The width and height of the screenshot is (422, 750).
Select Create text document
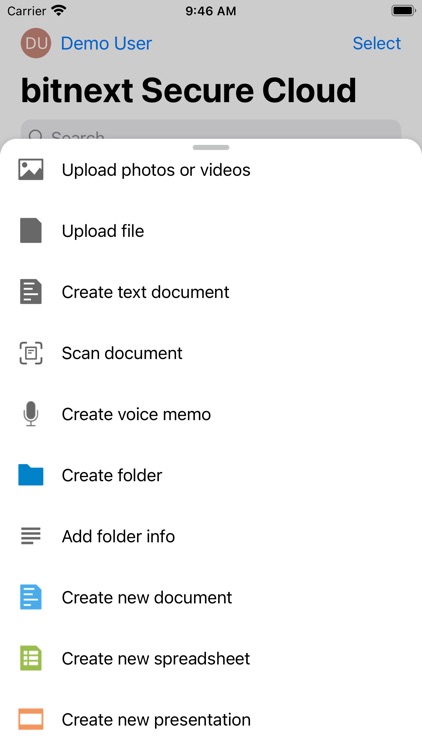coord(145,292)
